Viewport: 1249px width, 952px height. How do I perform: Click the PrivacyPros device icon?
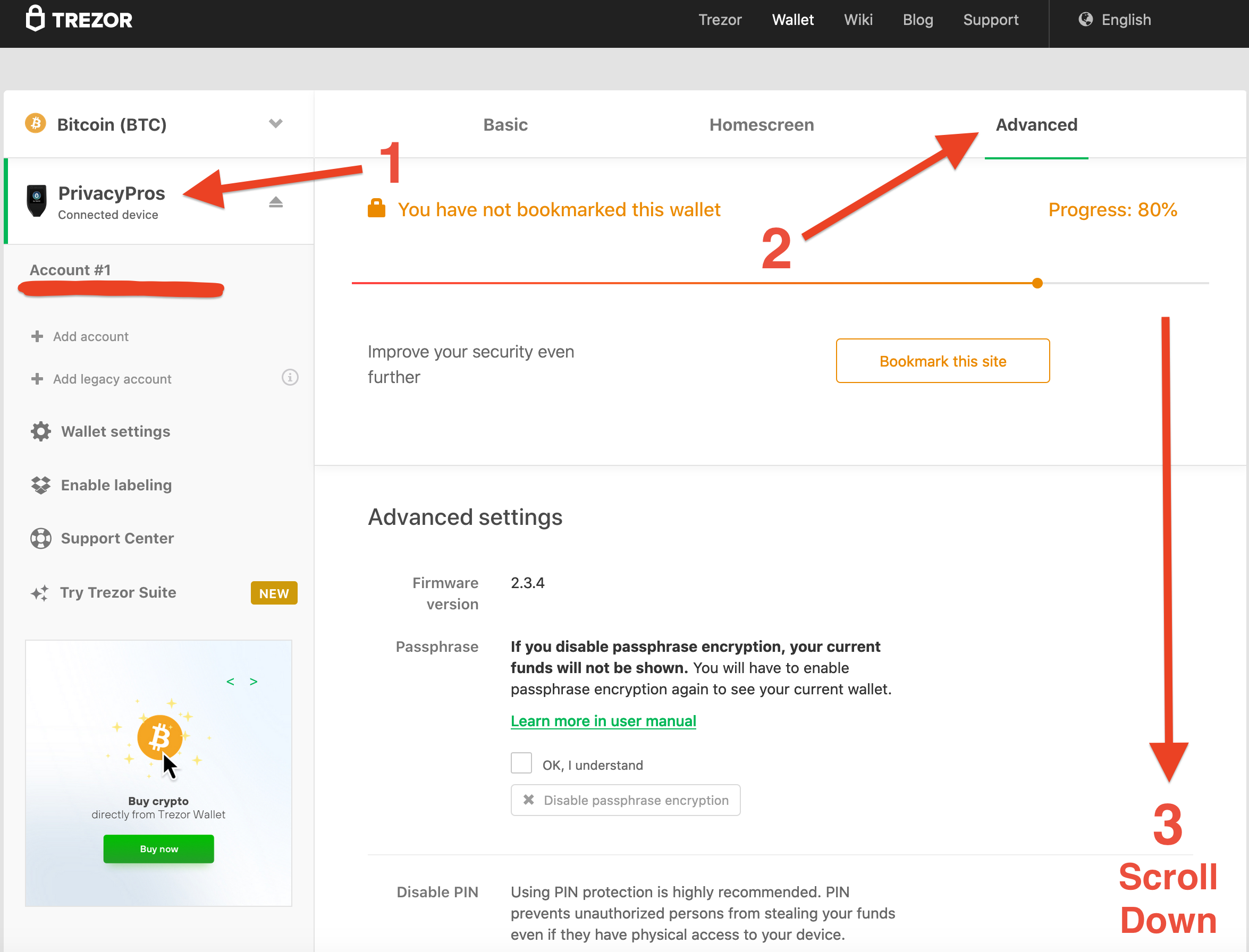(37, 201)
